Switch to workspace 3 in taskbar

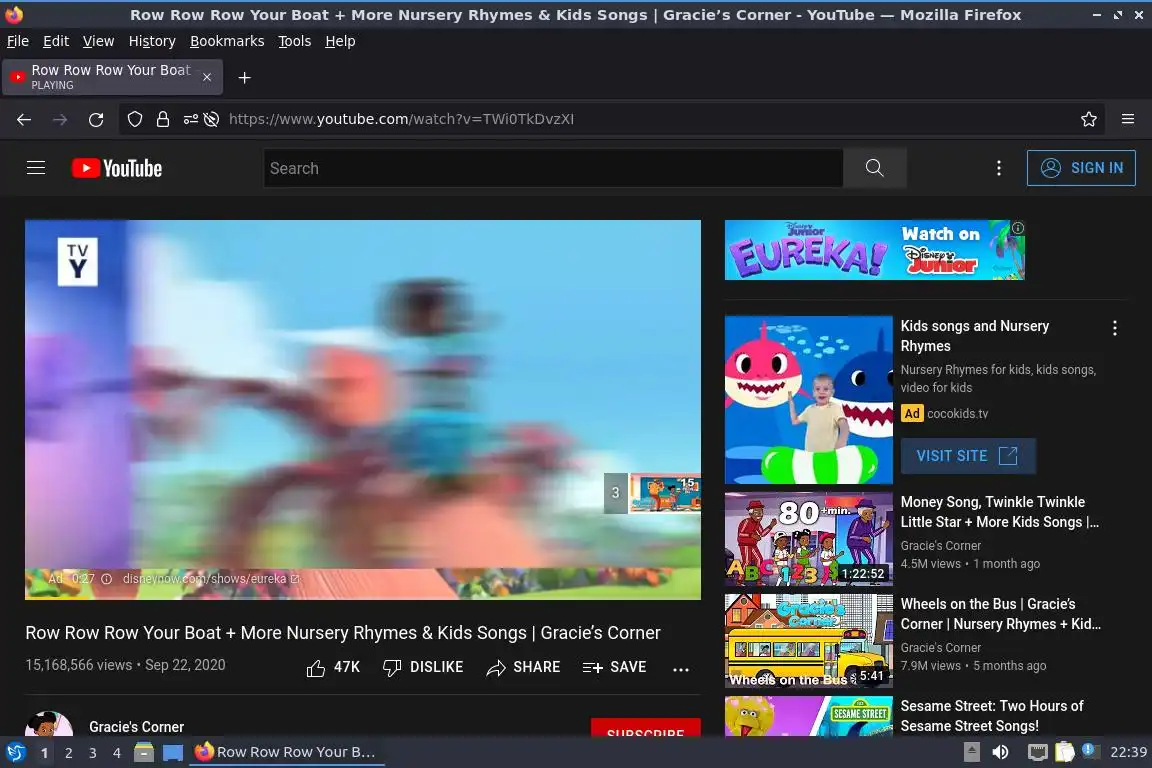[93, 753]
